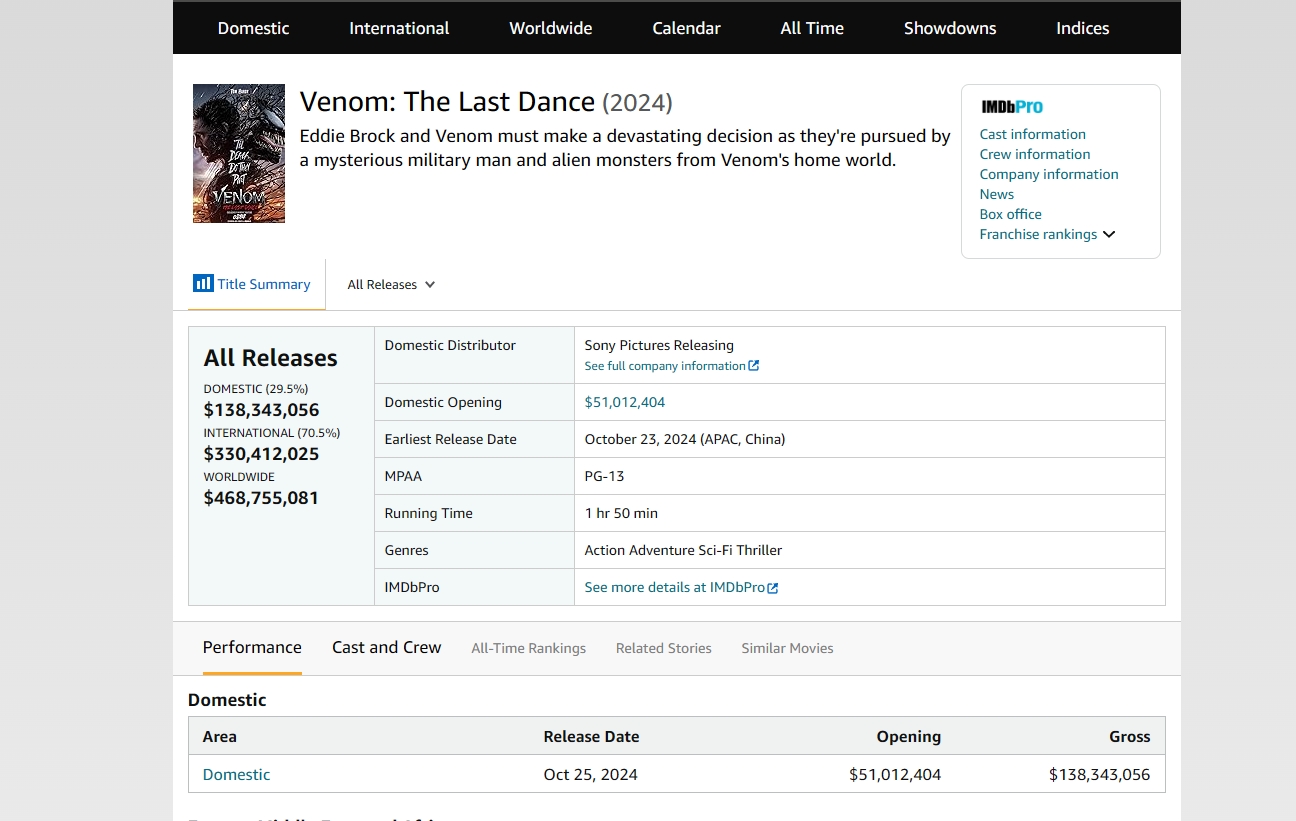Go to the International menu item

point(399,28)
